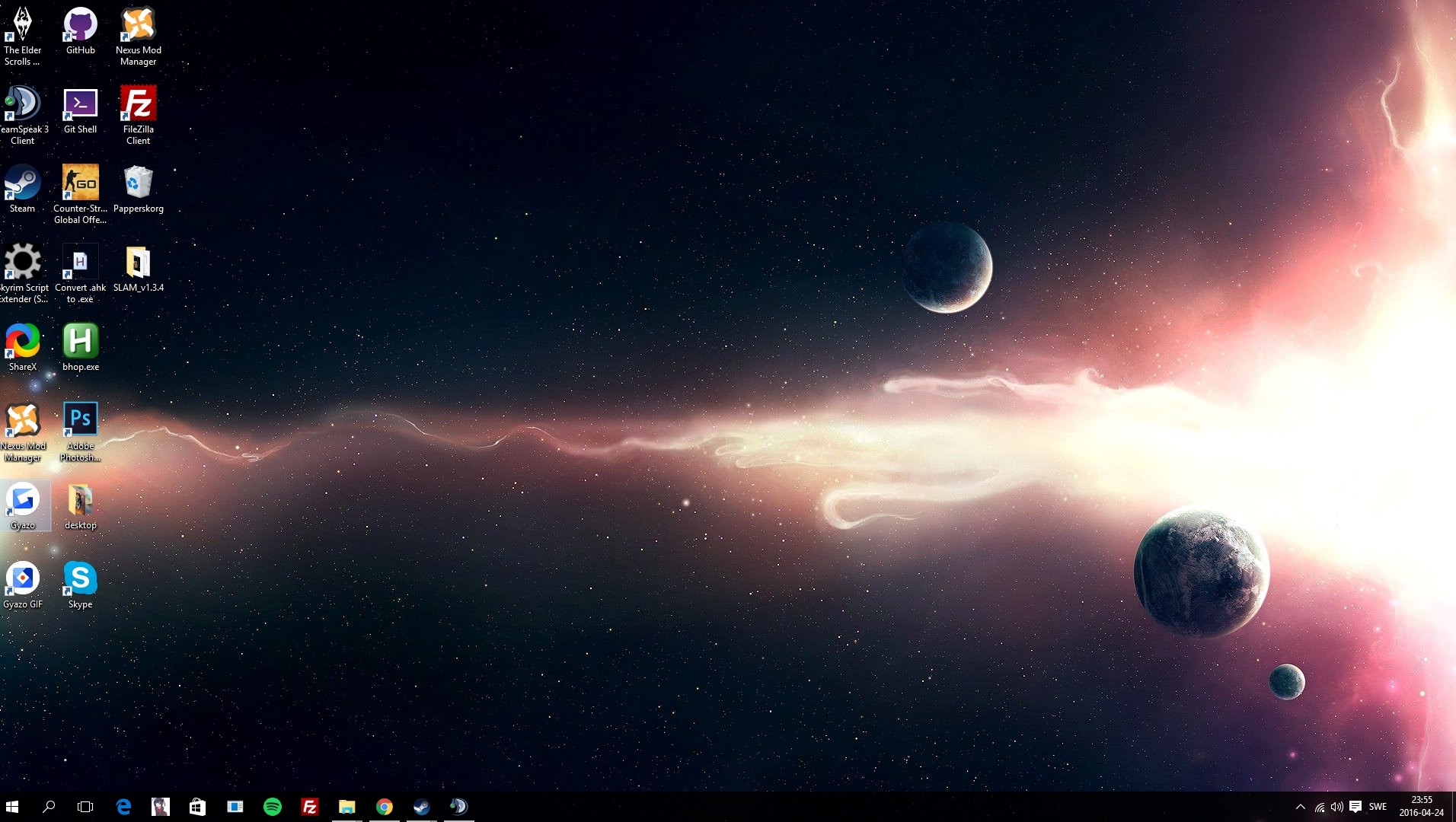Viewport: 1456px width, 822px height.
Task: Switch to Google Chrome in the taskbar
Action: (x=385, y=807)
